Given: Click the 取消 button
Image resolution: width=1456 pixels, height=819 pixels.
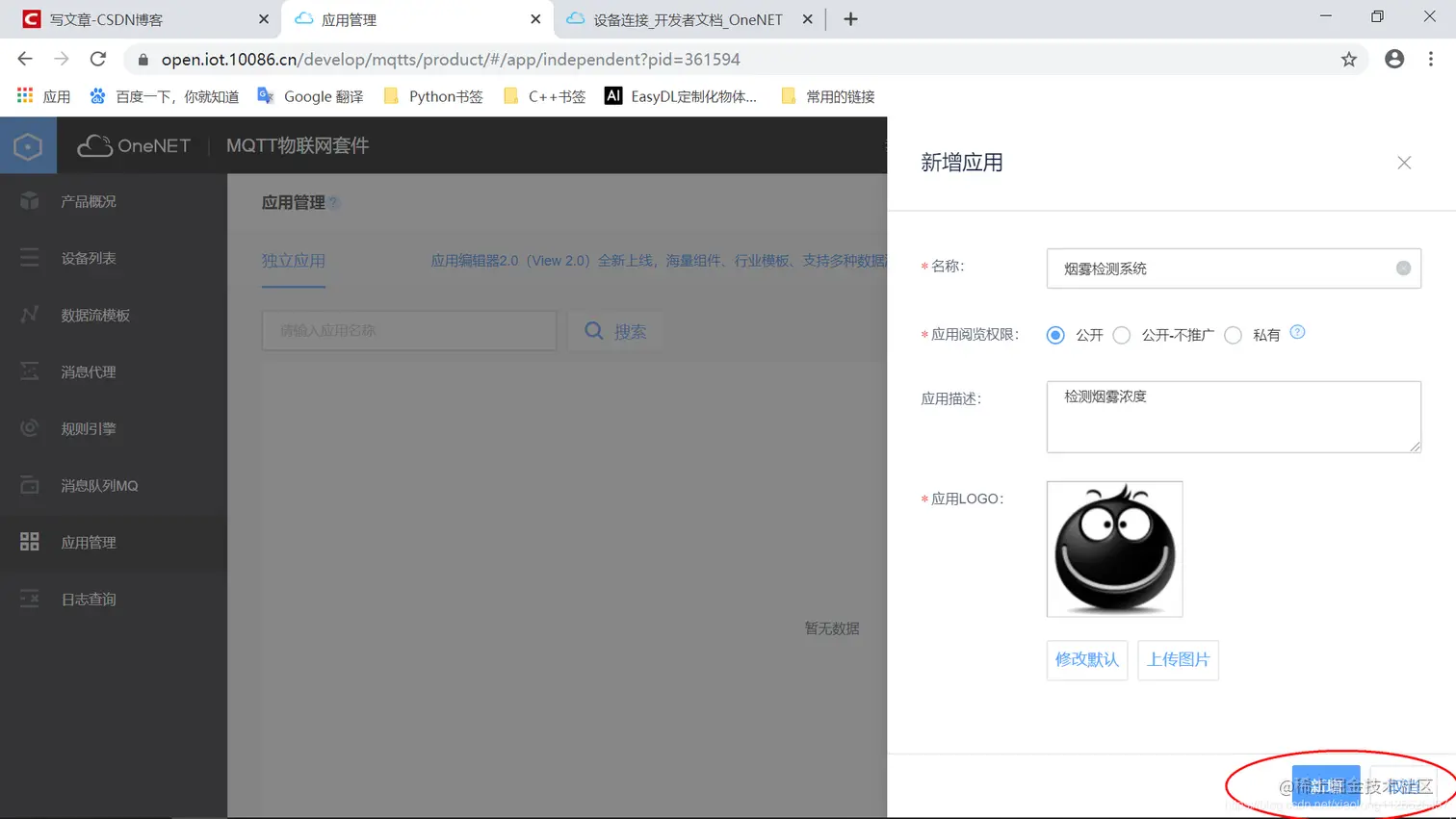Looking at the screenshot, I should [1403, 786].
